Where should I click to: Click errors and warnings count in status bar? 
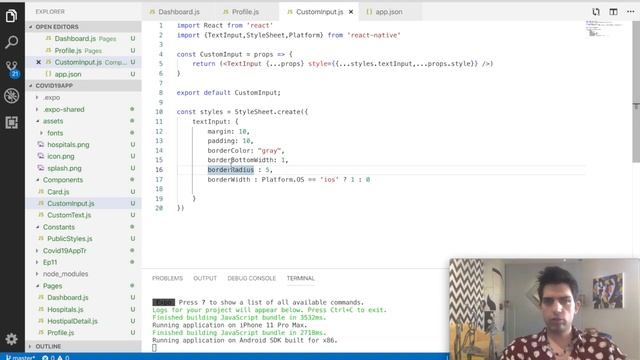pos(56,357)
